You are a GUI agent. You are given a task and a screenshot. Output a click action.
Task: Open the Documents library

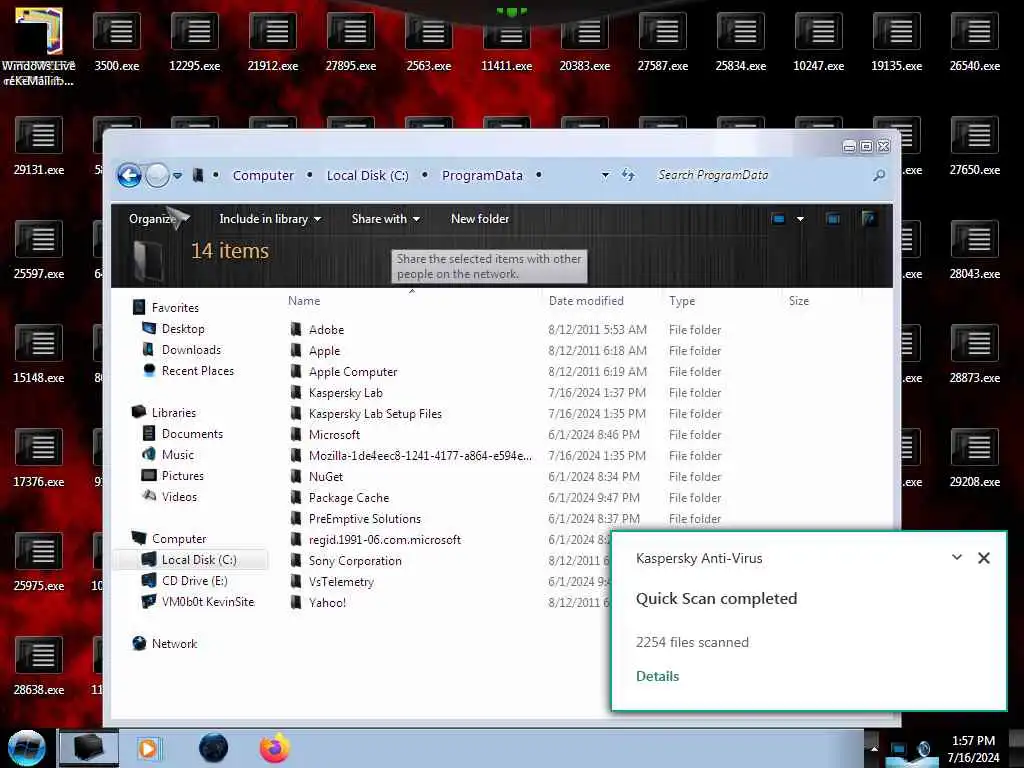pos(192,434)
